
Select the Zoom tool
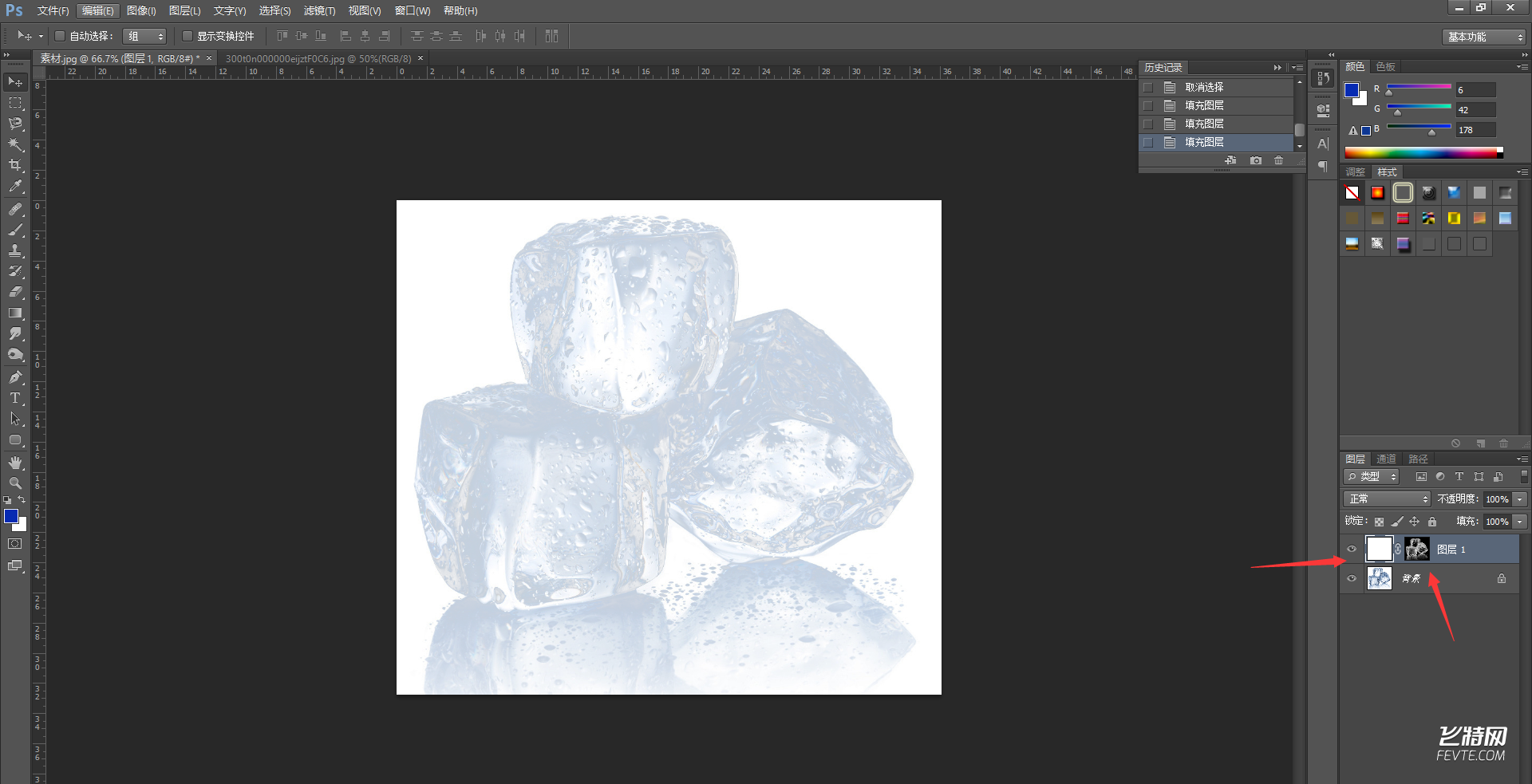(x=15, y=483)
